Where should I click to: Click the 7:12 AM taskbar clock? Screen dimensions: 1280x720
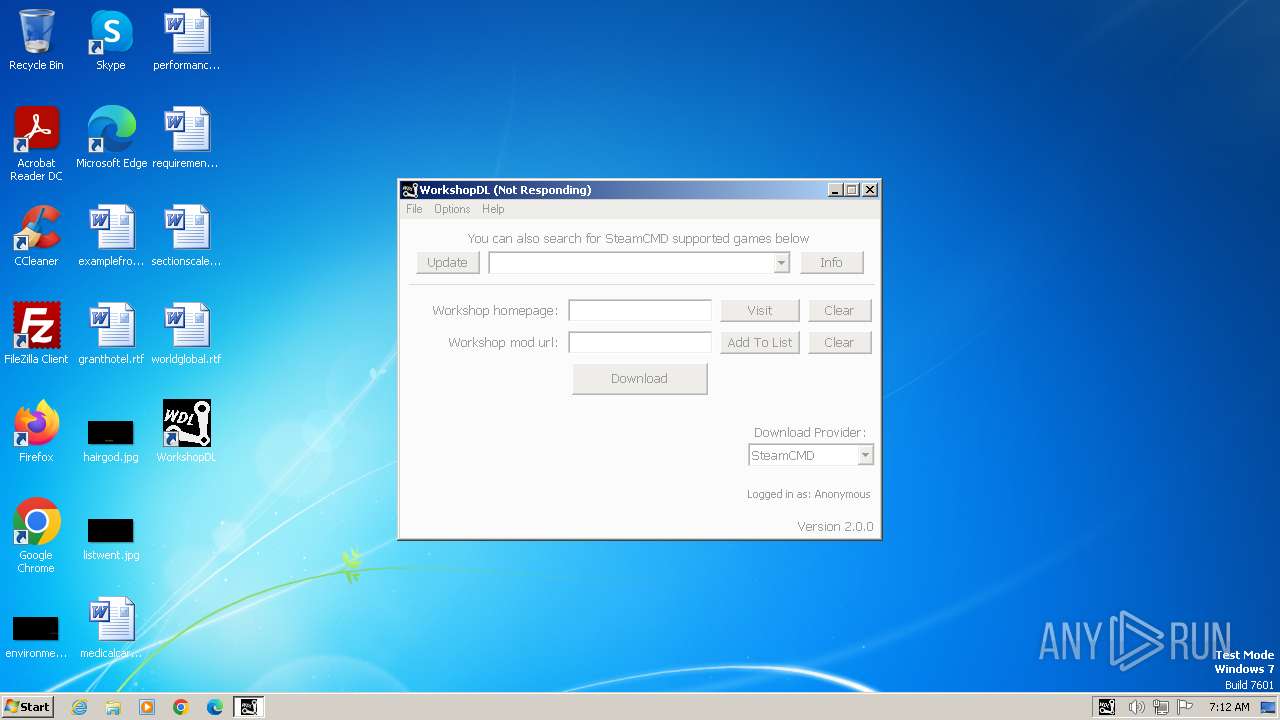point(1229,707)
